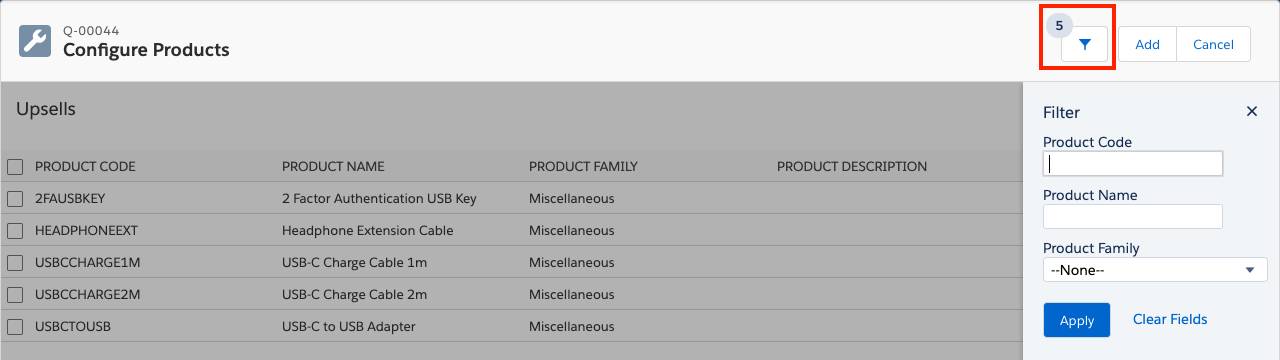Select the USBCTOUSB row checkbox

[15, 327]
